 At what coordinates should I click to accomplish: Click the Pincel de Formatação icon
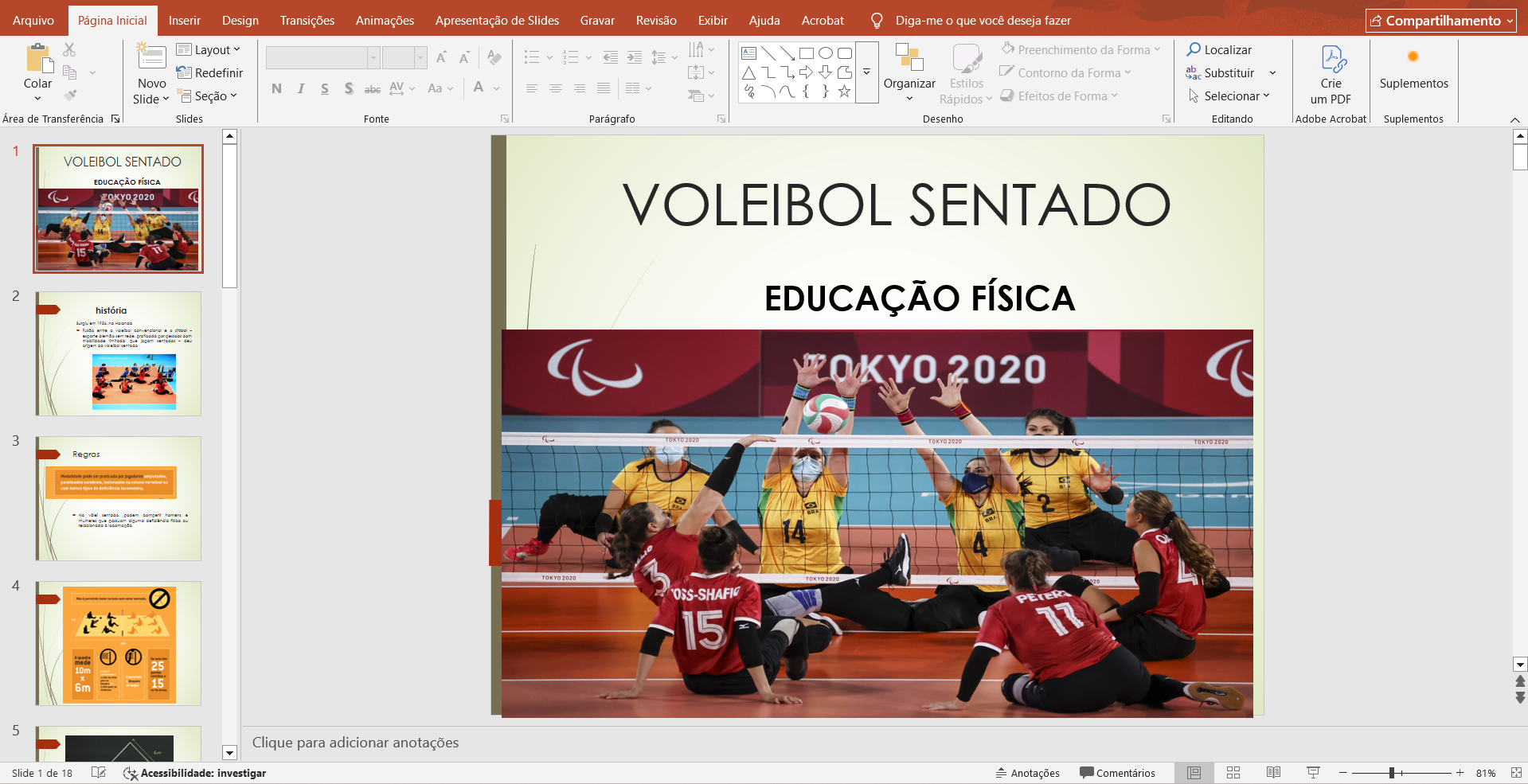point(70,95)
